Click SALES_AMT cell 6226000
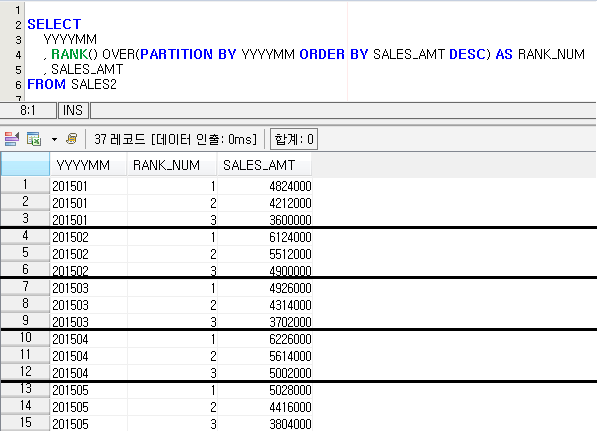The width and height of the screenshot is (597, 431). pyautogui.click(x=265, y=339)
